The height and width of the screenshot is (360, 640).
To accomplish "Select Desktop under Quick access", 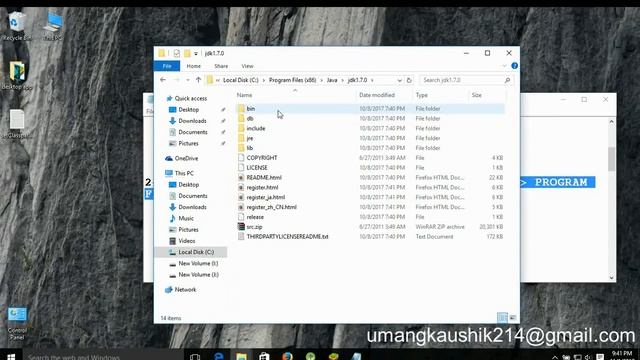I will pyautogui.click(x=189, y=110).
